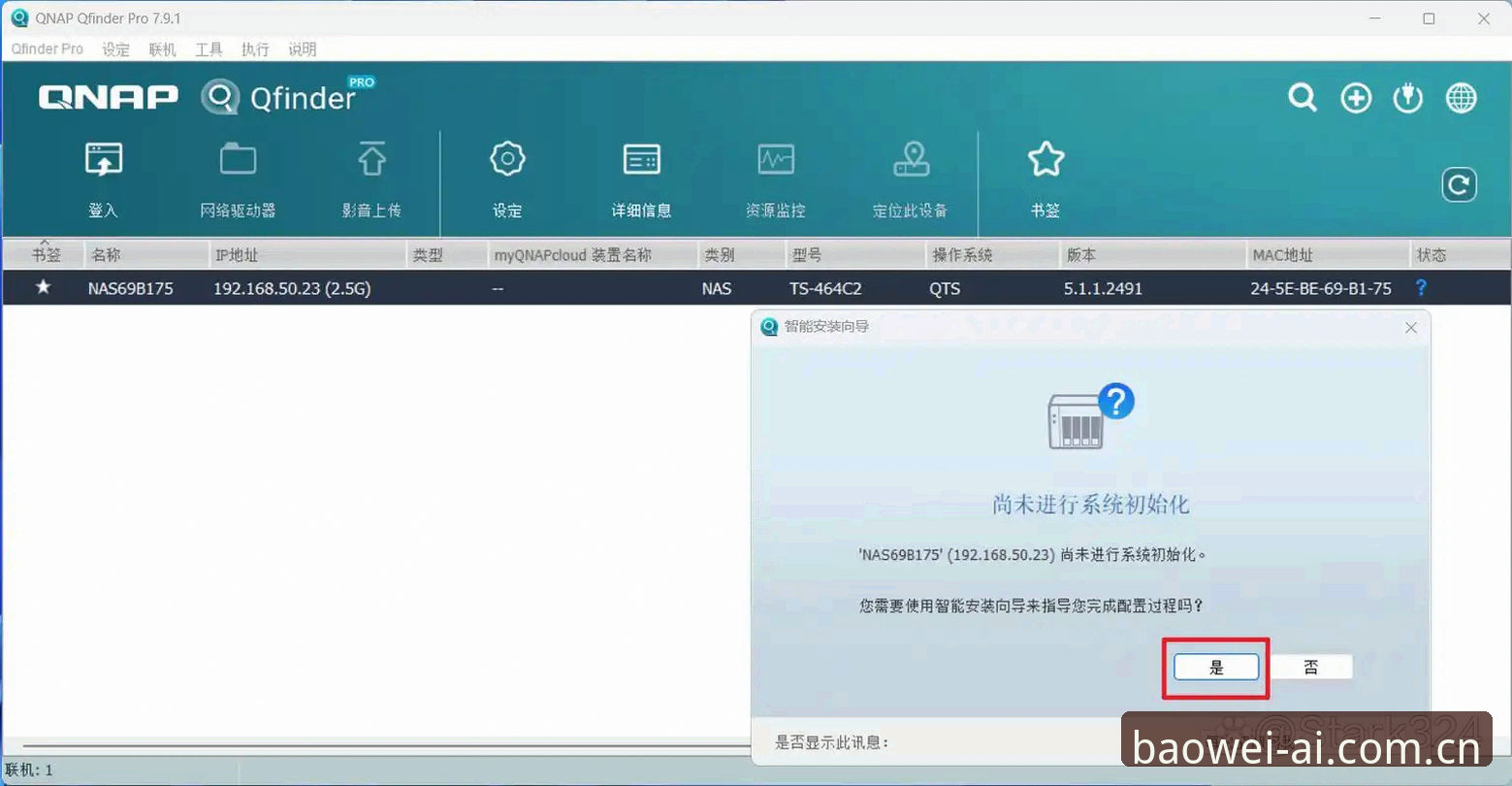Screen dimensions: 1512x786
Task: Click the 联机: 1 status bar text
Action: [x=29, y=770]
